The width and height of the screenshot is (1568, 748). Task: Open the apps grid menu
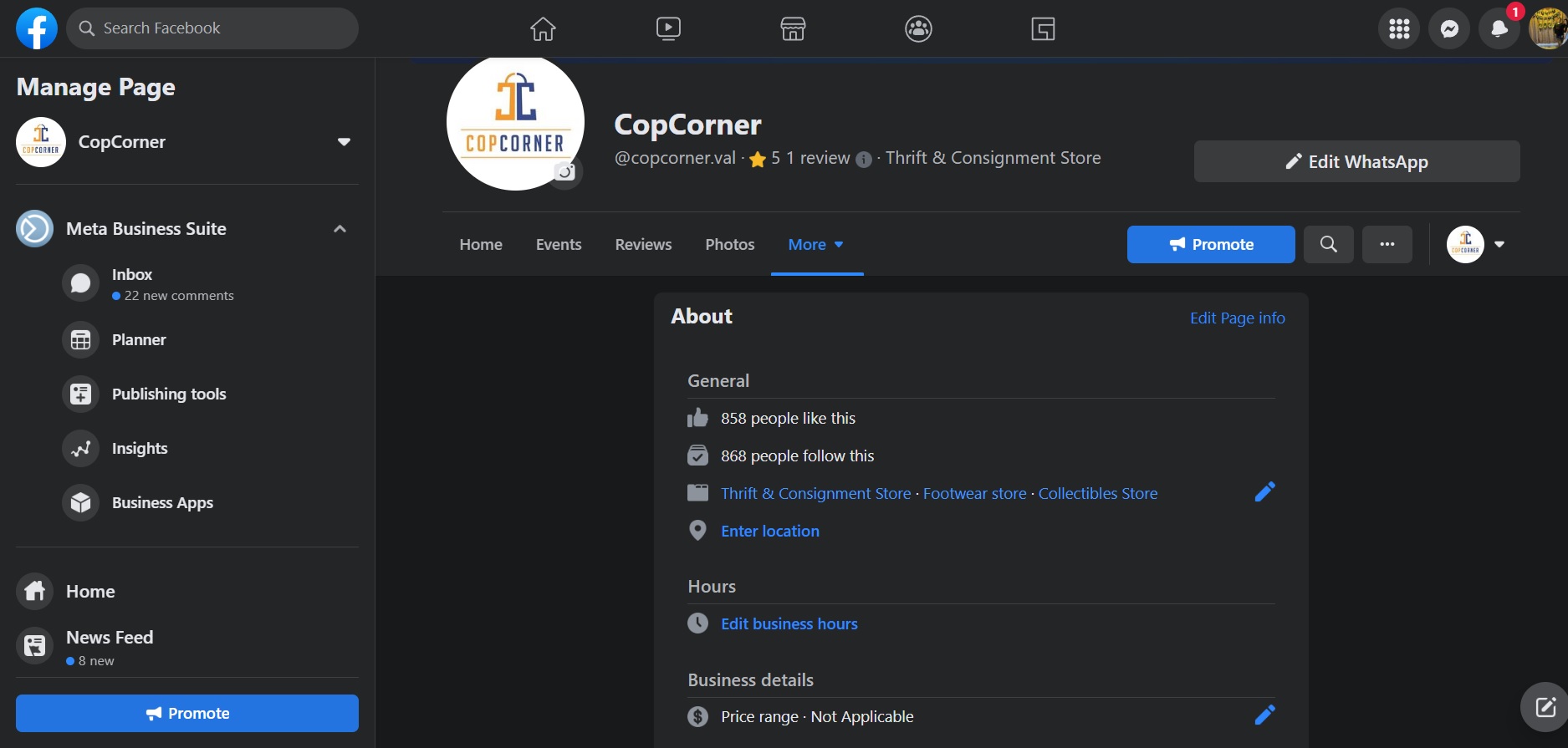[1399, 28]
